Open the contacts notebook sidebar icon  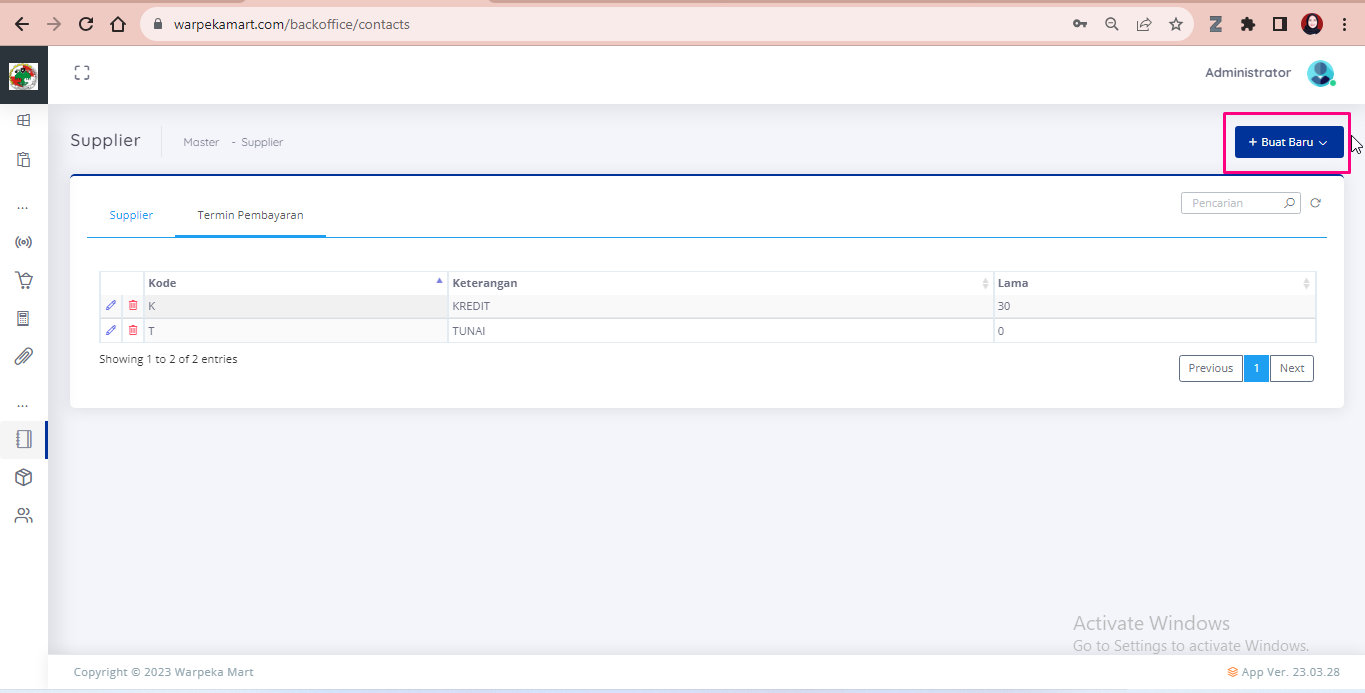tap(24, 439)
